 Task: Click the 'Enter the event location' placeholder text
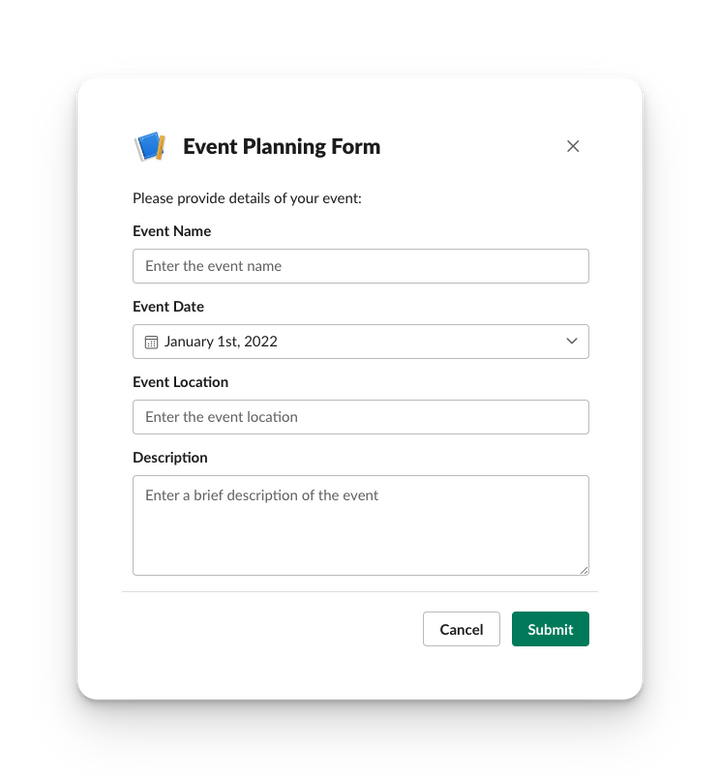coord(221,417)
